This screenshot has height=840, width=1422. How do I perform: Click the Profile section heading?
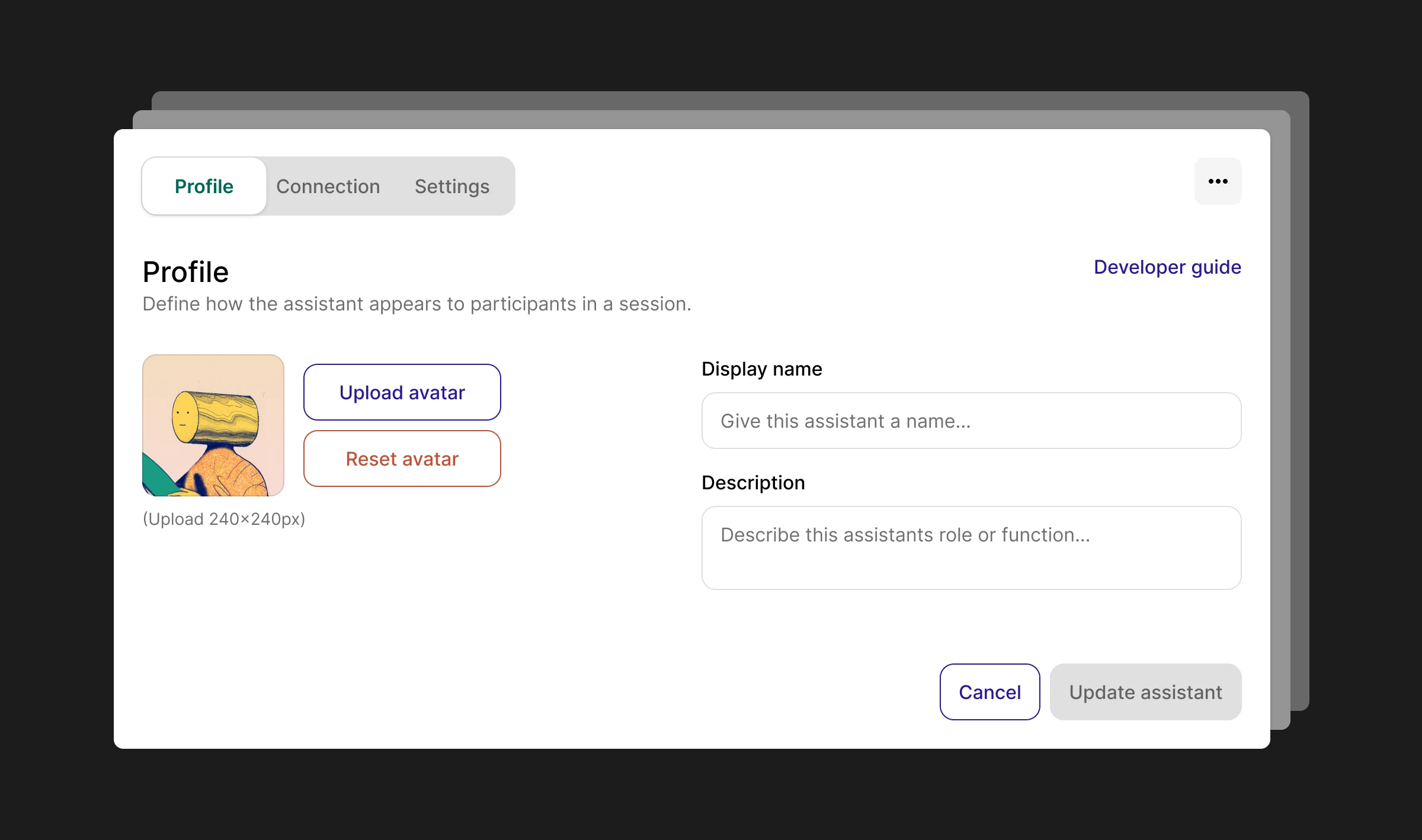185,272
